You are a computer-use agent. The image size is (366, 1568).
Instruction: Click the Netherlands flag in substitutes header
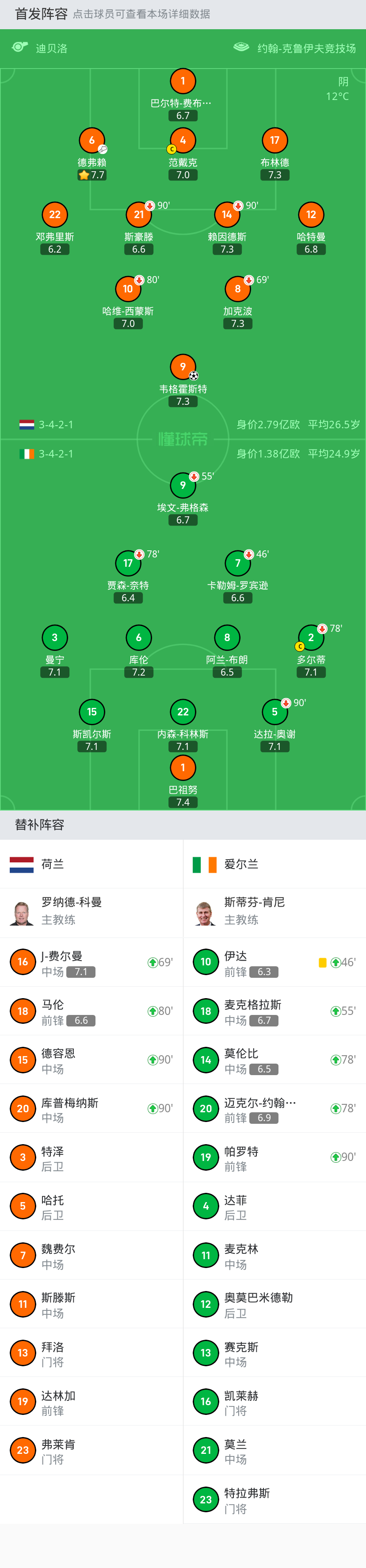[22, 865]
